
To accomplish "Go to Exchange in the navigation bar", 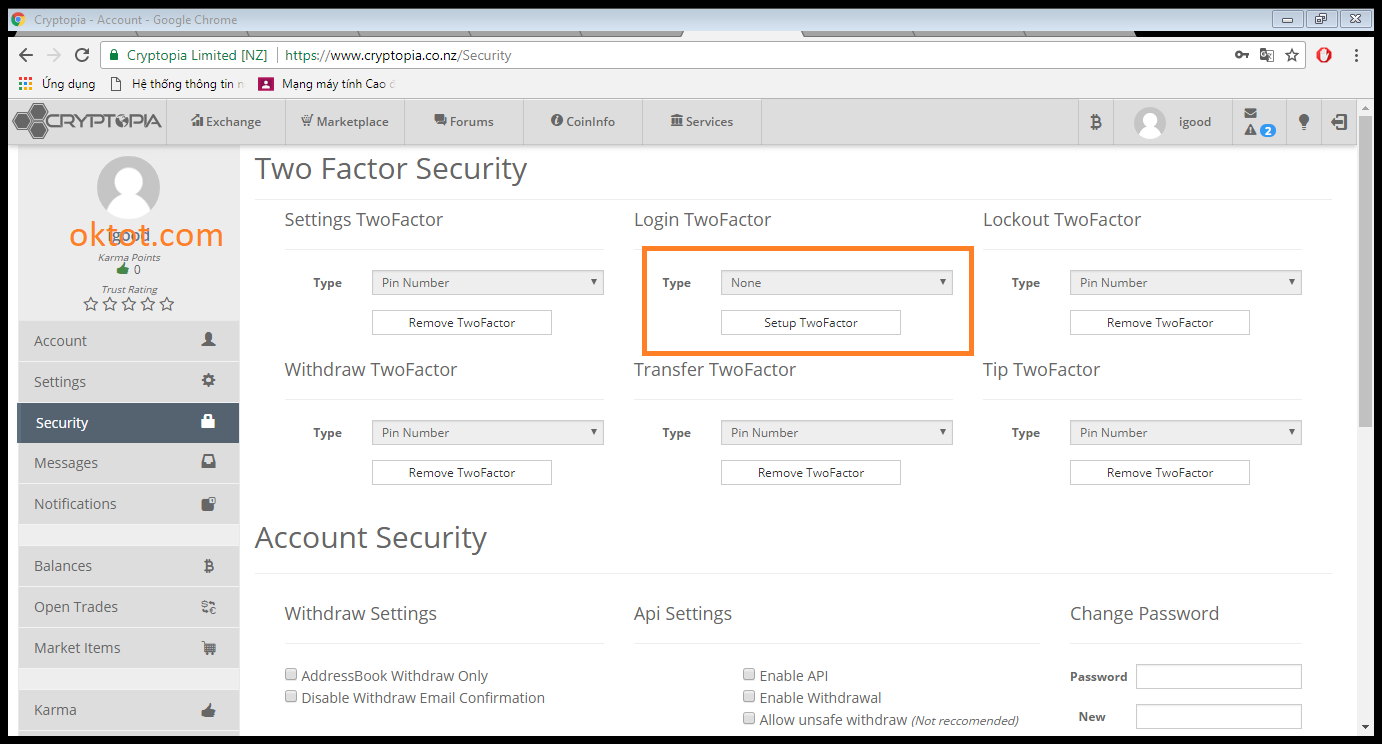I will (x=226, y=122).
